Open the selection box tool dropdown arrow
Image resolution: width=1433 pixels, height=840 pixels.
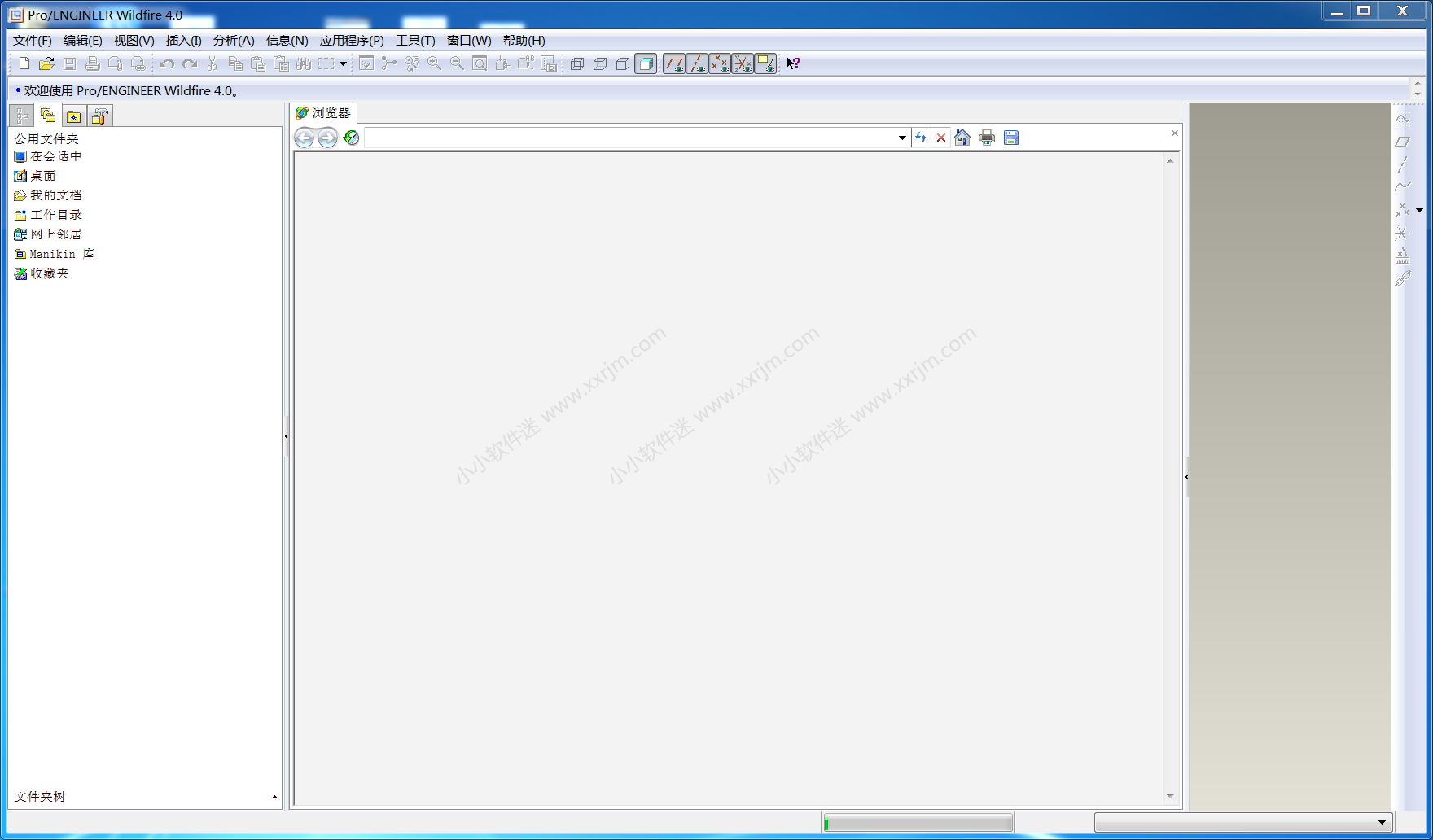pyautogui.click(x=343, y=63)
